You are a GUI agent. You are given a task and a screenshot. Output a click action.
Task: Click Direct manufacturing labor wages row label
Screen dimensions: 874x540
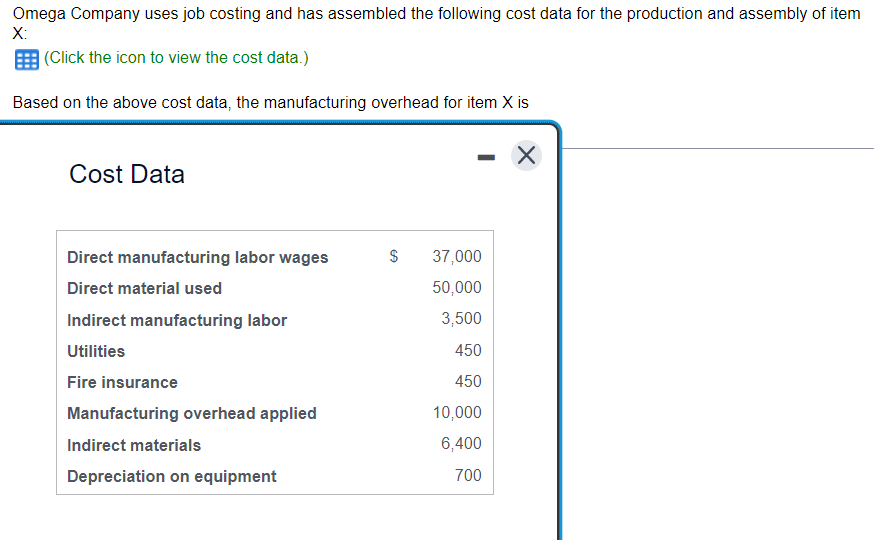pos(197,257)
